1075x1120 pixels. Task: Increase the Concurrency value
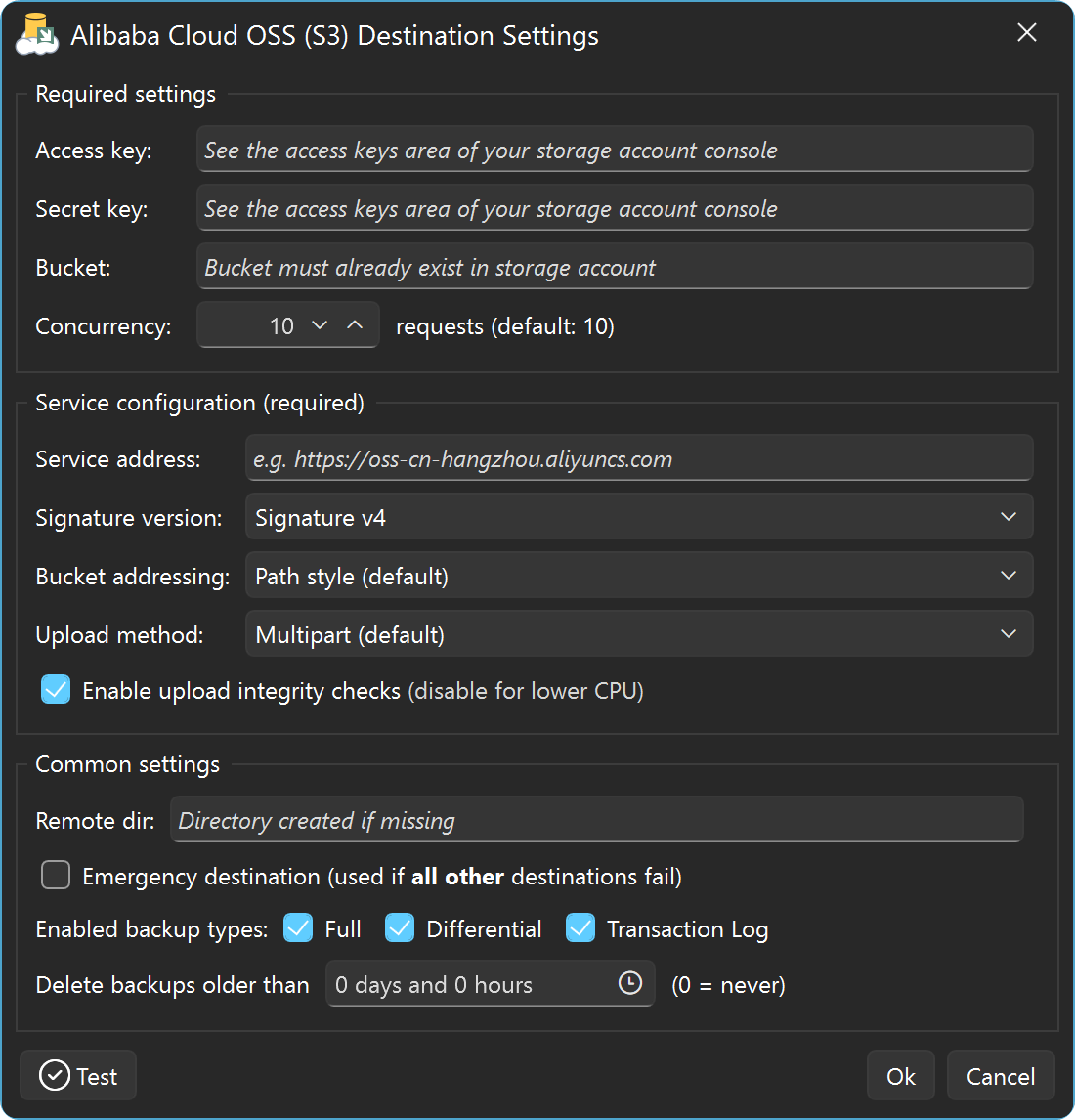pyautogui.click(x=355, y=325)
